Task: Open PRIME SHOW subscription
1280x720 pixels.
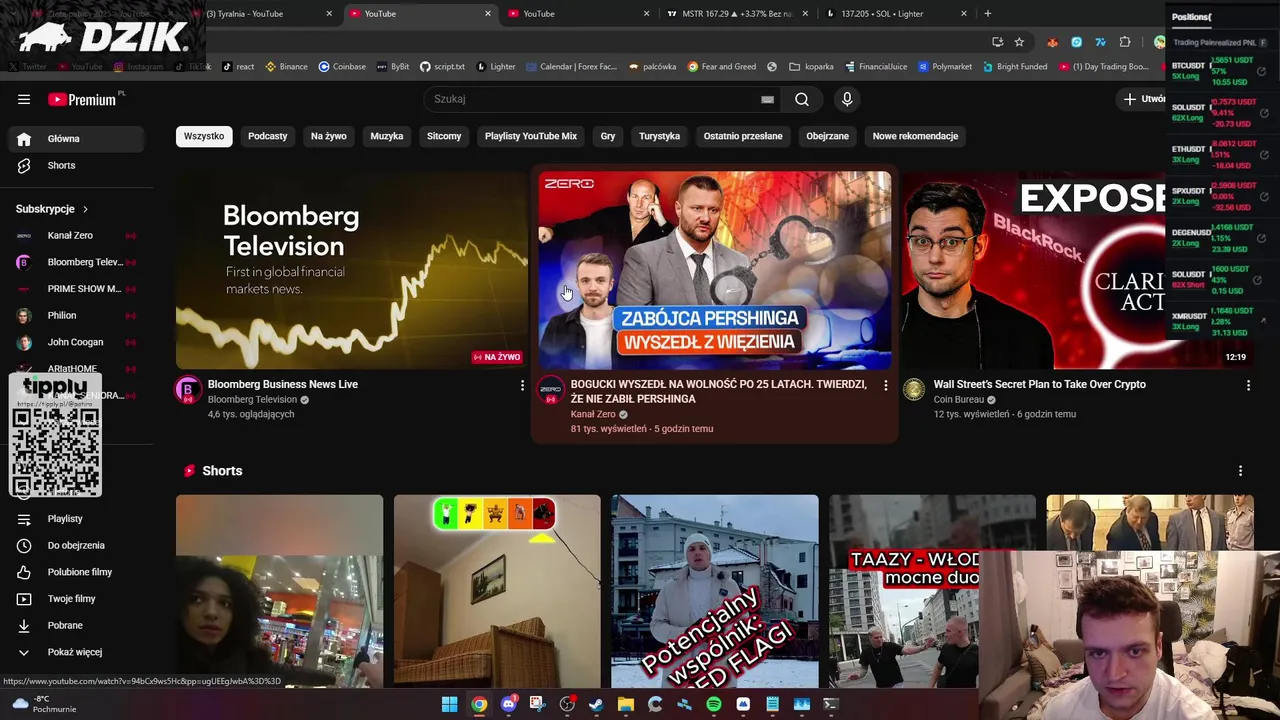Action: click(x=76, y=289)
